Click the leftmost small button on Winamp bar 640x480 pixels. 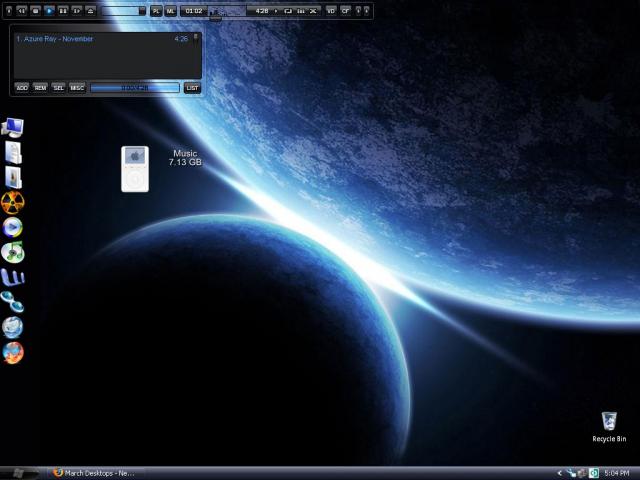pos(9,11)
